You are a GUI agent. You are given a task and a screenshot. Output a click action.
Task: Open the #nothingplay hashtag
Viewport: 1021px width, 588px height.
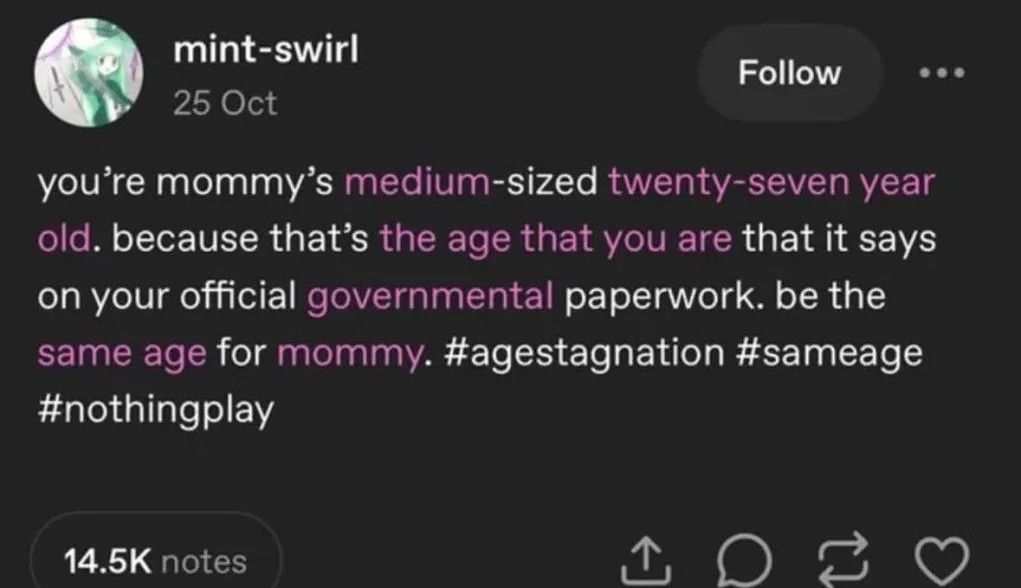pos(154,411)
